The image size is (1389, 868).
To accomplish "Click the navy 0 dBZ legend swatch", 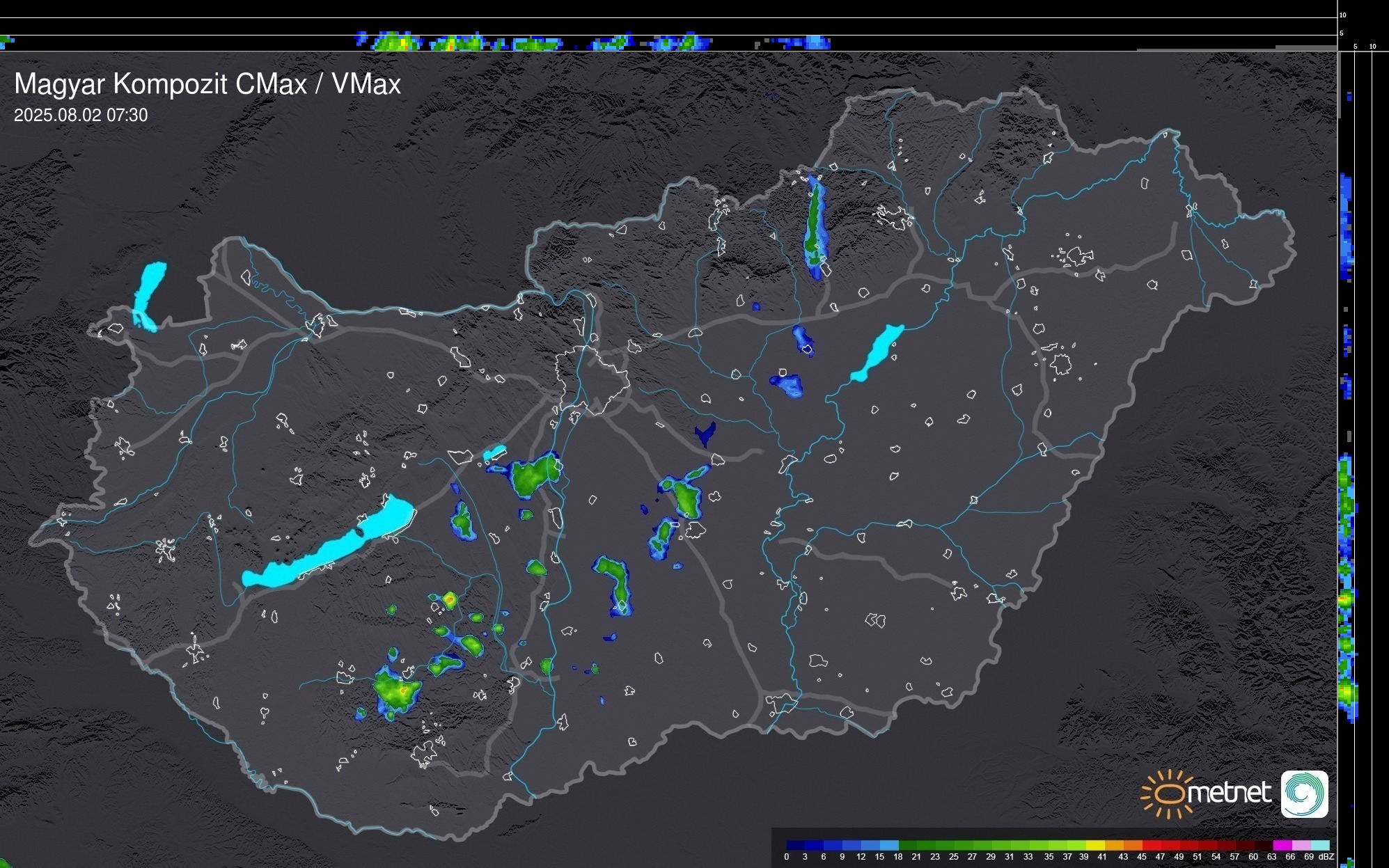I will pos(796,845).
